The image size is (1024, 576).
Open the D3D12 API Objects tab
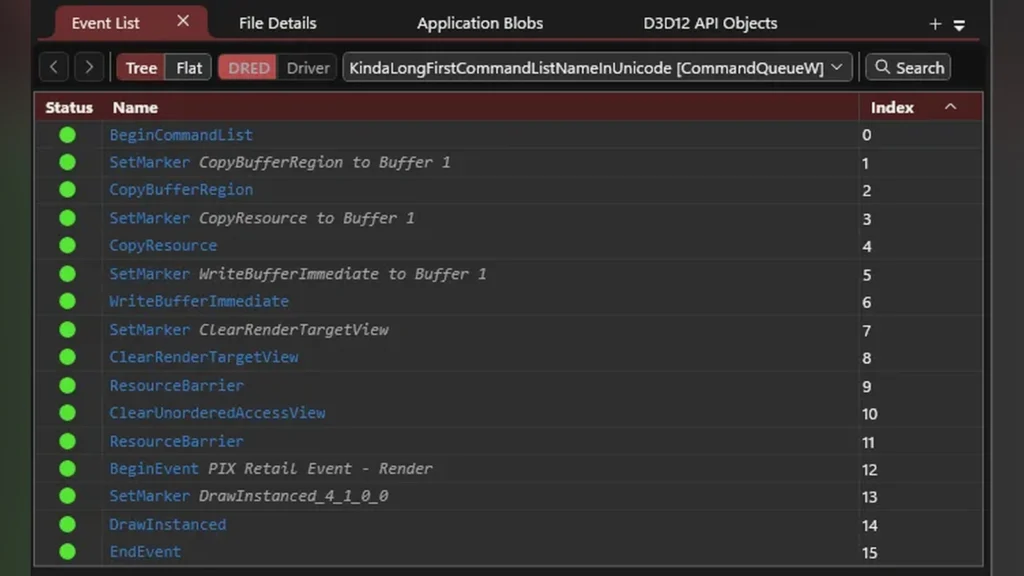[x=710, y=23]
